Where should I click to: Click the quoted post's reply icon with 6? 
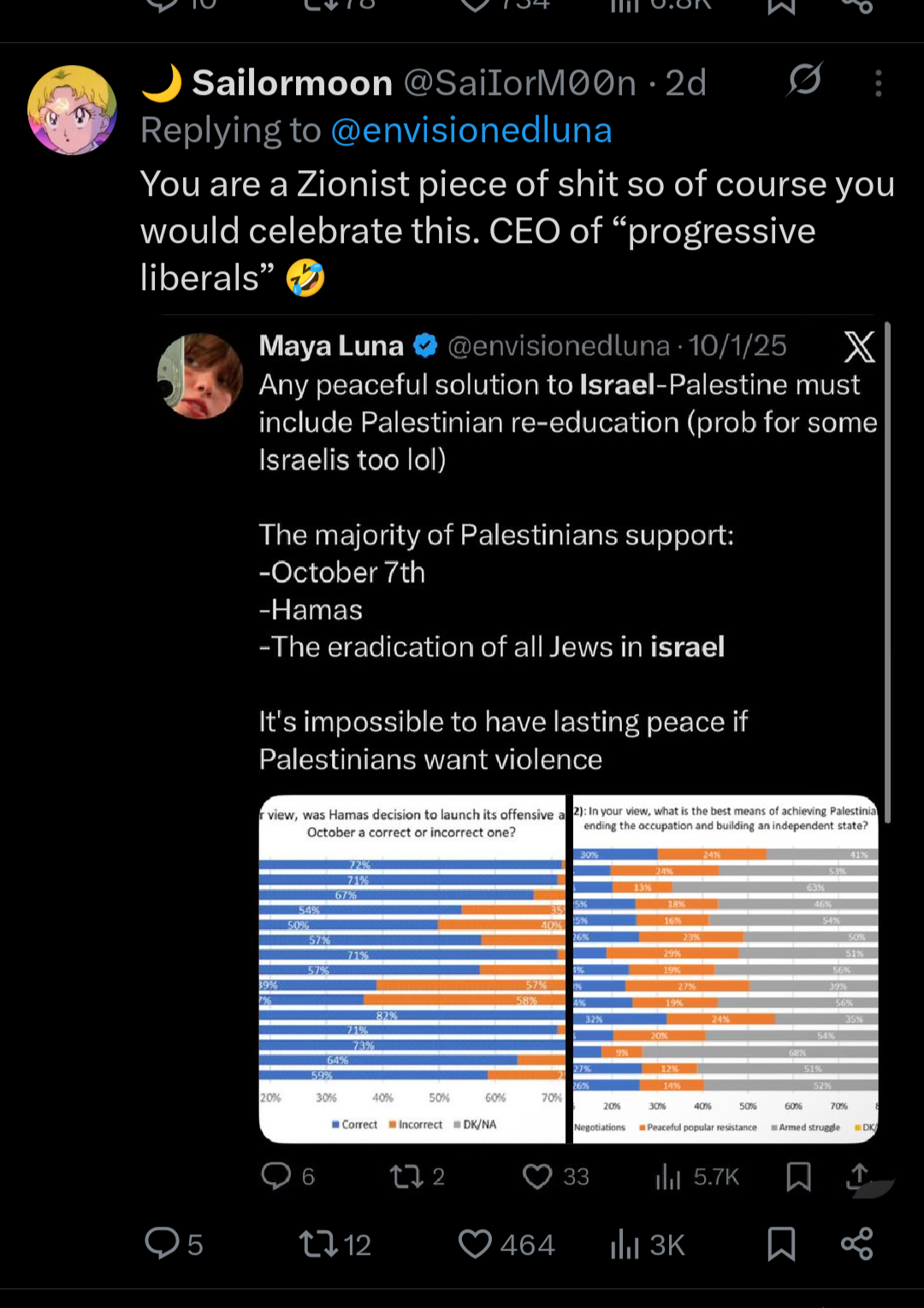click(x=276, y=1176)
